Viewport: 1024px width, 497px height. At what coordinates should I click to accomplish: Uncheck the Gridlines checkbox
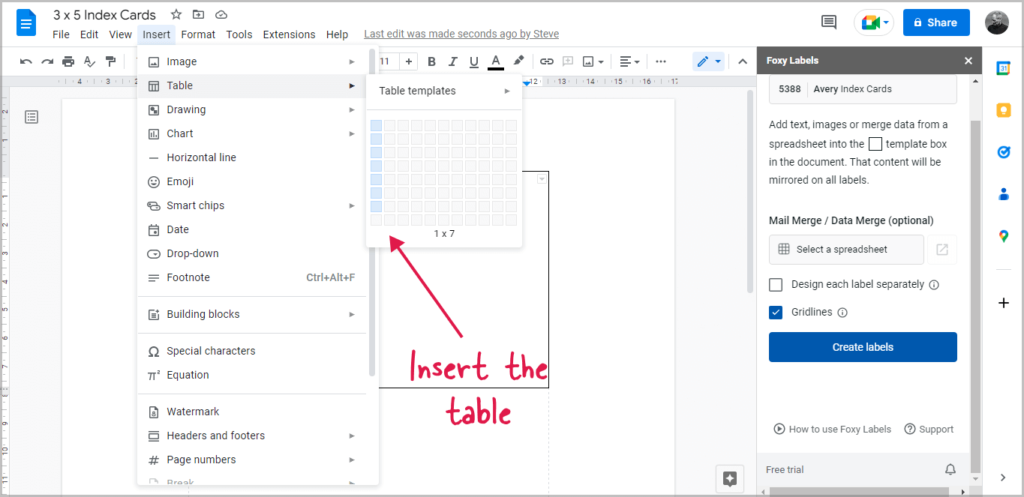[x=776, y=312]
